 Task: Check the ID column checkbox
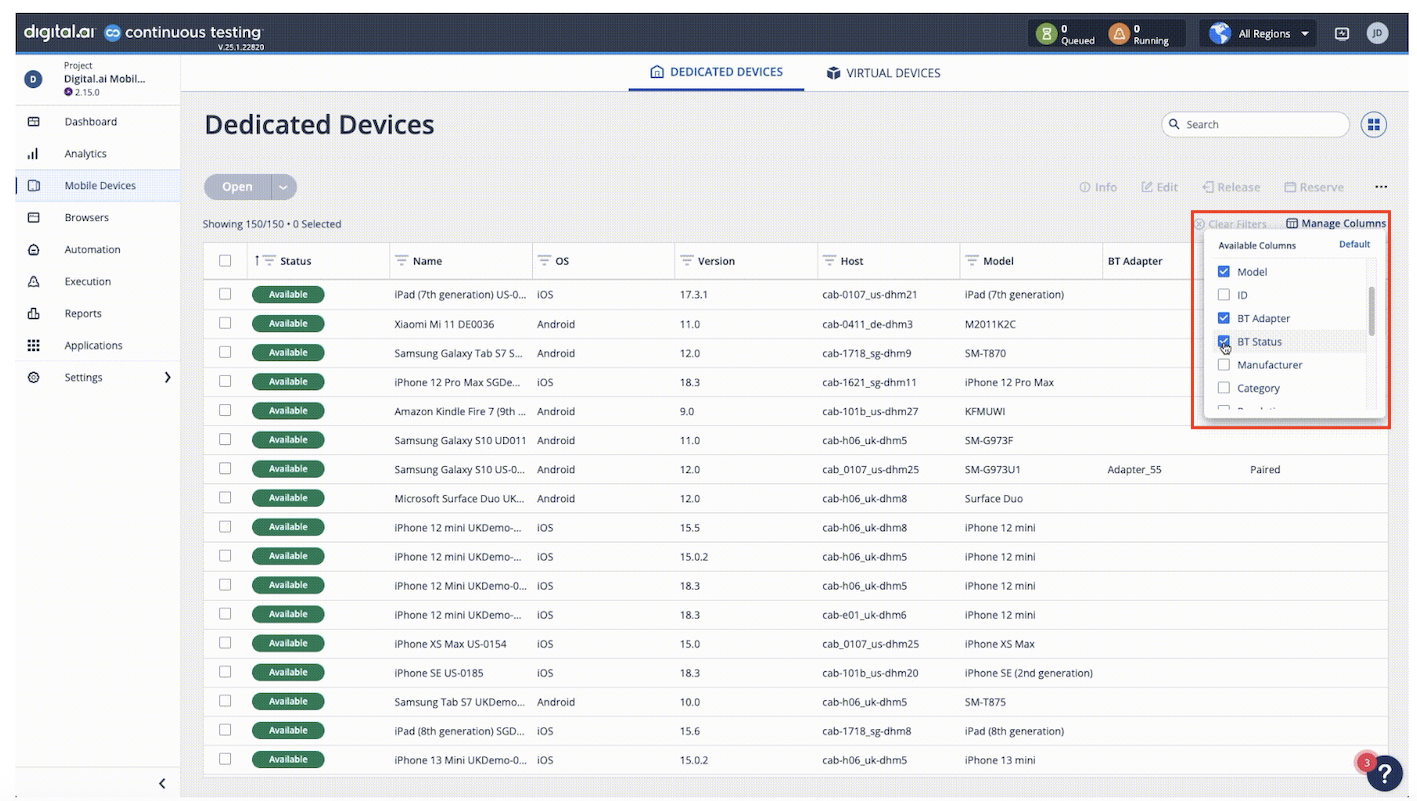[1223, 294]
